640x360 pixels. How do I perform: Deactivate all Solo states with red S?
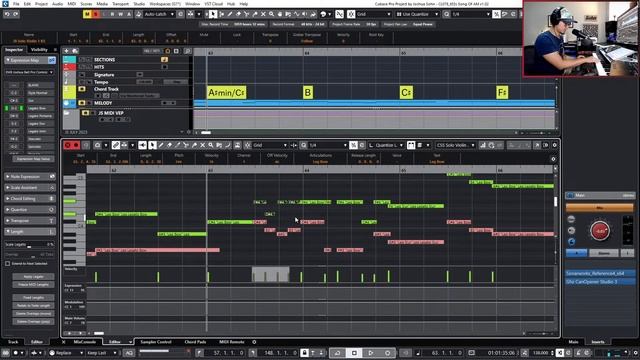(95, 14)
